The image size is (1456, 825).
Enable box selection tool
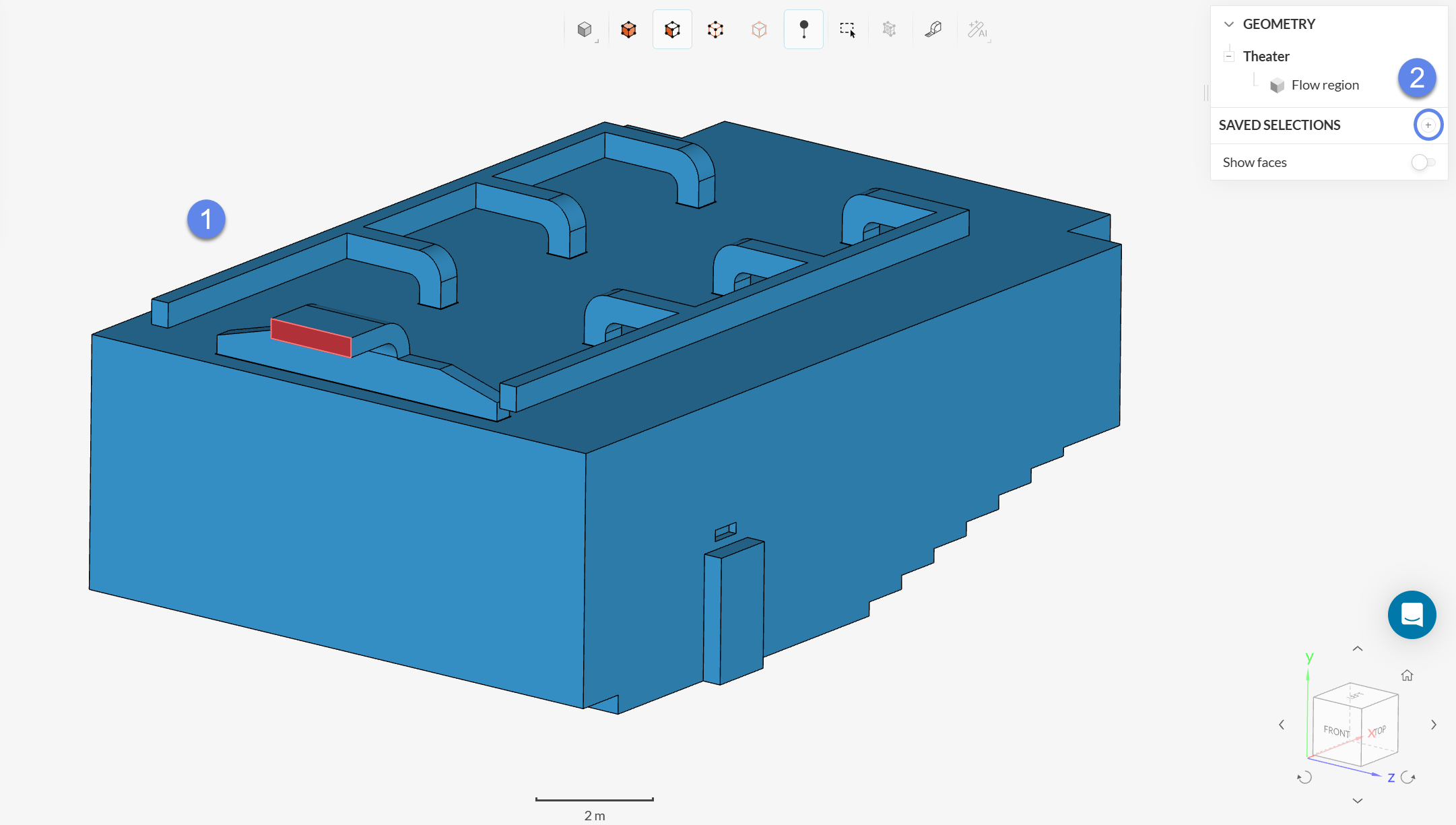click(847, 30)
